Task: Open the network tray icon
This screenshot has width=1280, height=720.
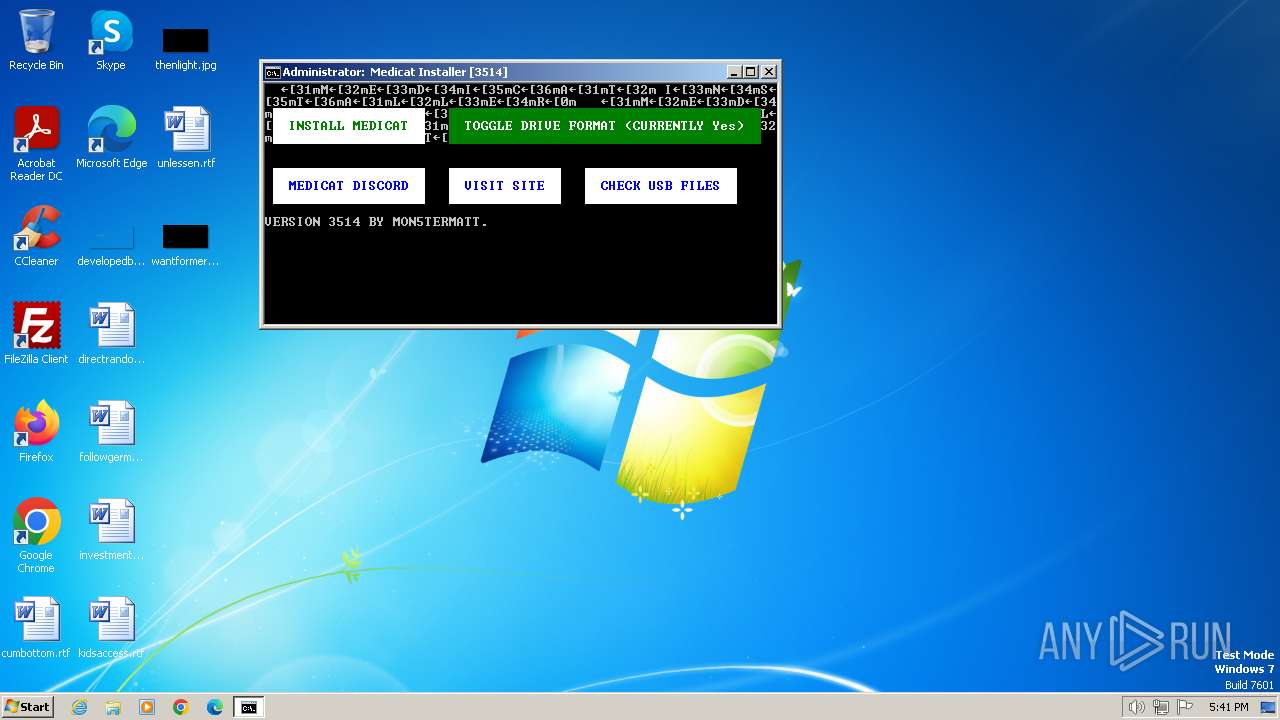Action: pos(1161,707)
